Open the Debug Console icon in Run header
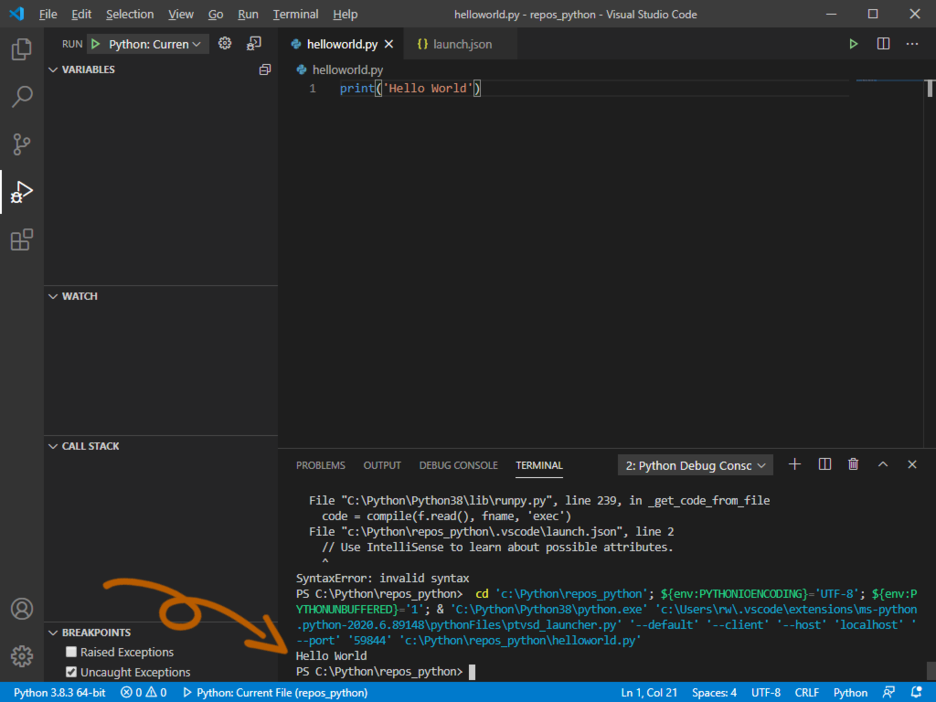Screen dimensions: 936x702 pyautogui.click(x=254, y=44)
